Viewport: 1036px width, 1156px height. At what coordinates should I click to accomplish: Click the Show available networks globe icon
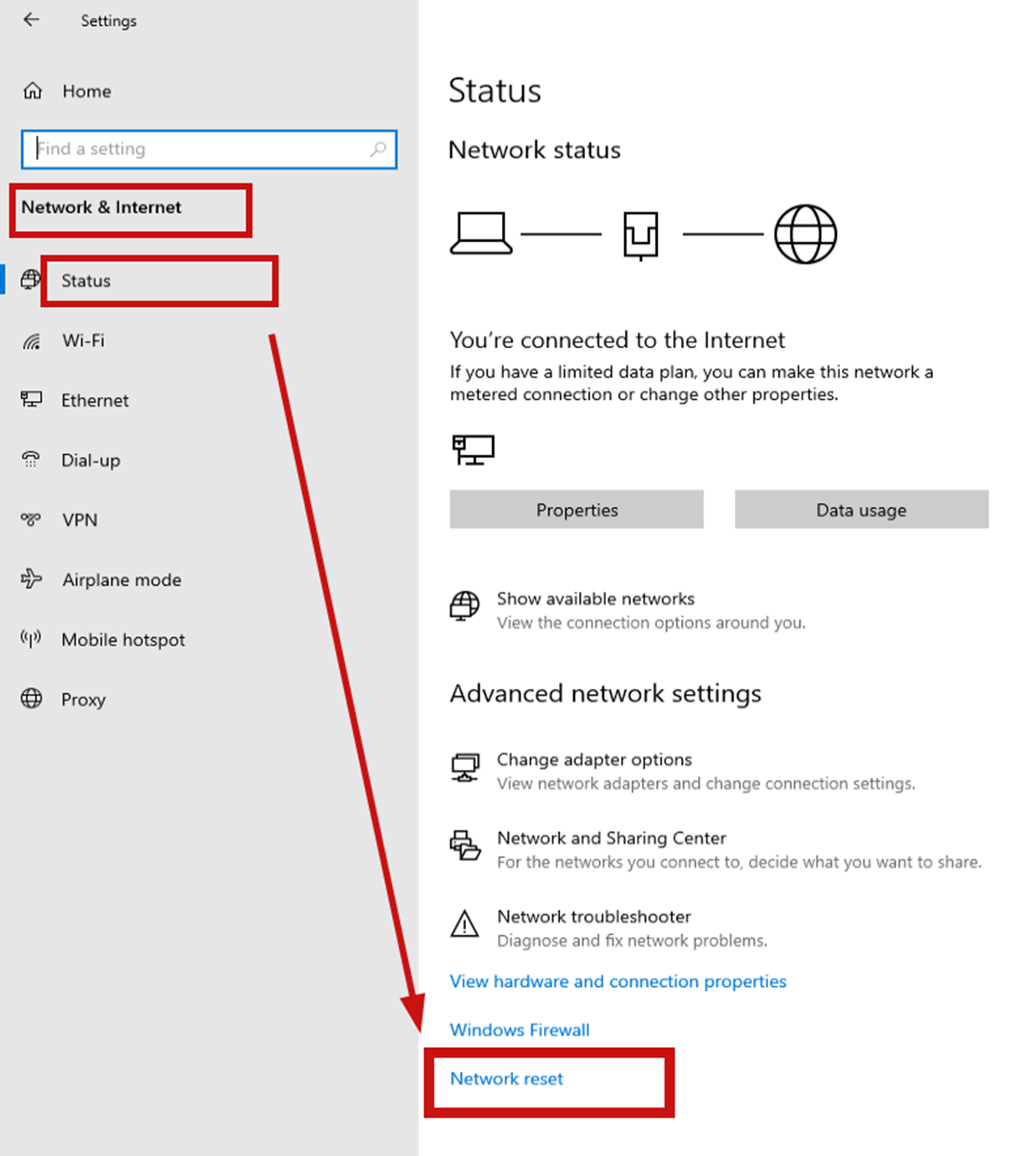[x=464, y=606]
